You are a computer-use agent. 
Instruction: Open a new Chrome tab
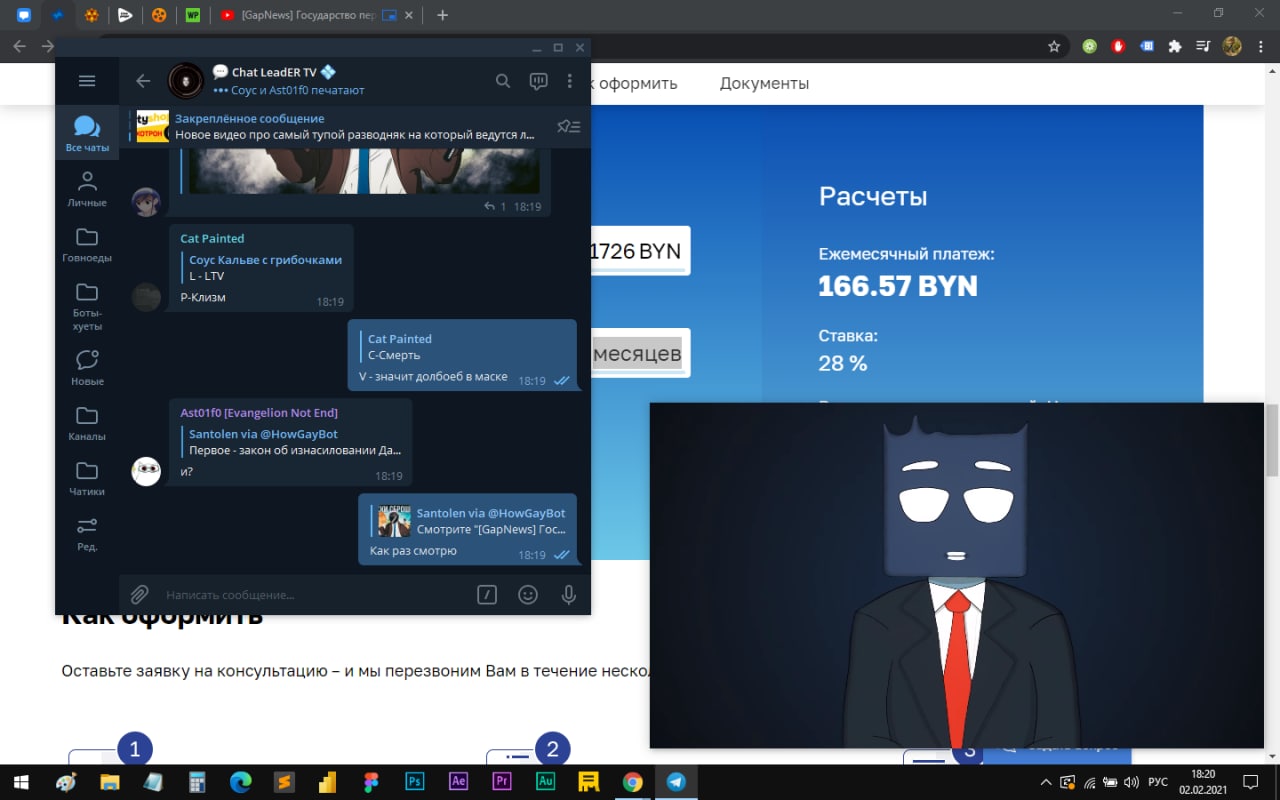(443, 15)
